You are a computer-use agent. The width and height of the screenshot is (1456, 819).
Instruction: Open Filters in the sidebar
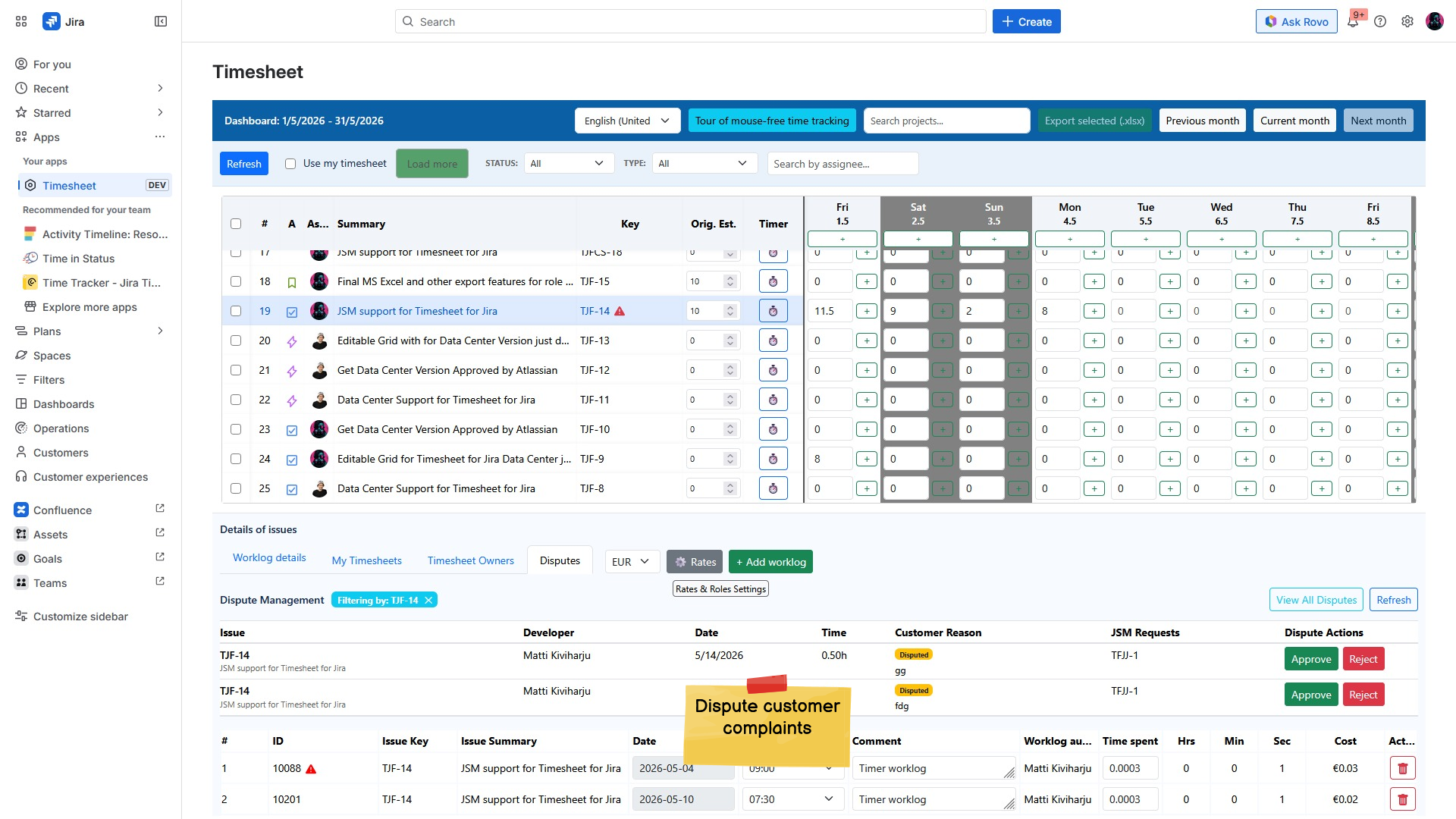pyautogui.click(x=49, y=380)
